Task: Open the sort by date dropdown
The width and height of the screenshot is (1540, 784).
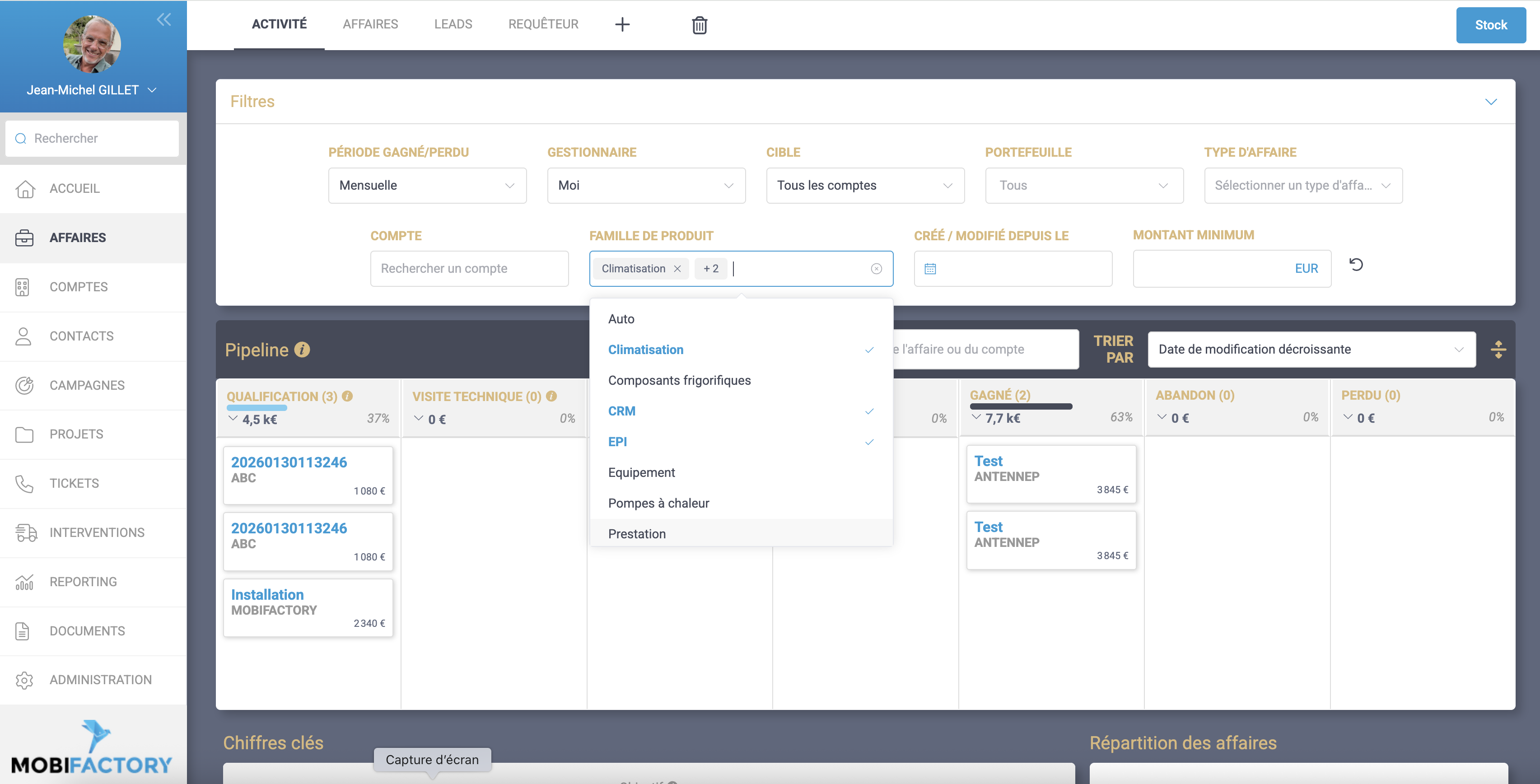Action: tap(1311, 349)
